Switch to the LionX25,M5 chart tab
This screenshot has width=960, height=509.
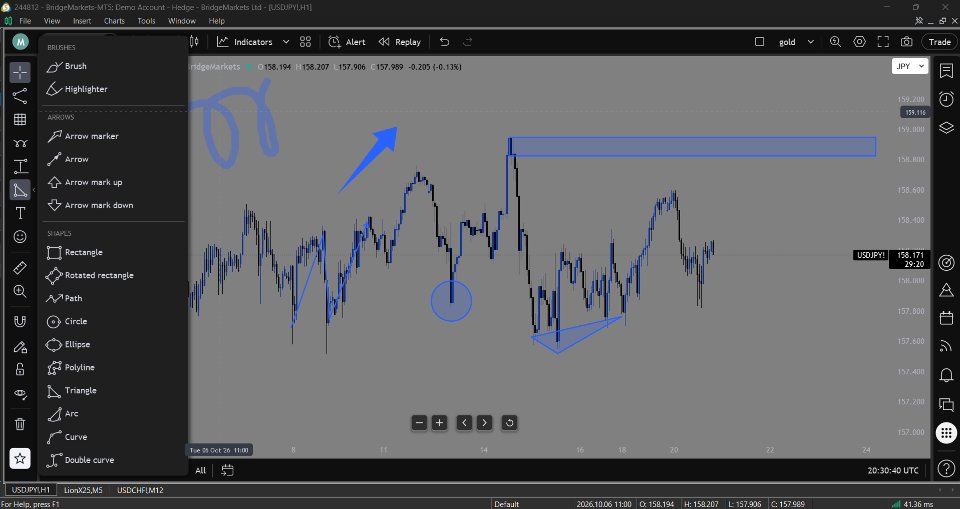pyautogui.click(x=83, y=490)
